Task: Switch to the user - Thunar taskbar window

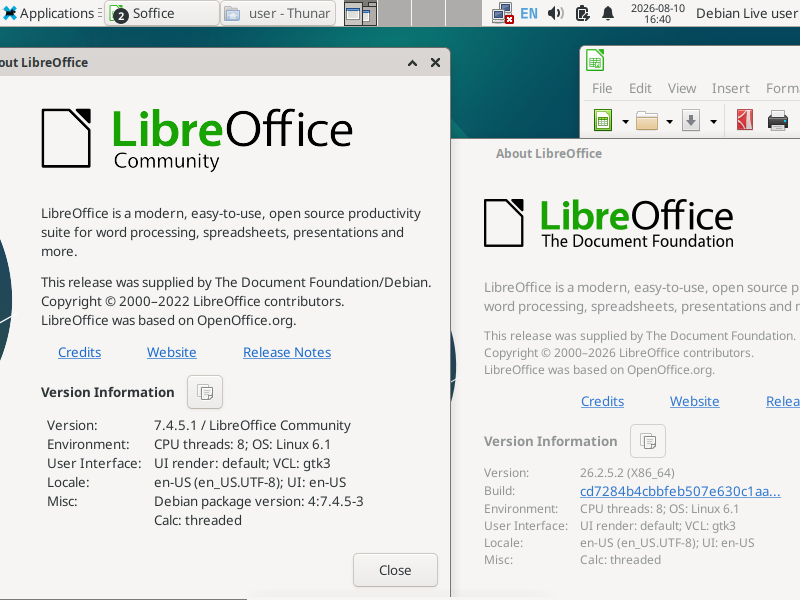Action: click(x=278, y=13)
